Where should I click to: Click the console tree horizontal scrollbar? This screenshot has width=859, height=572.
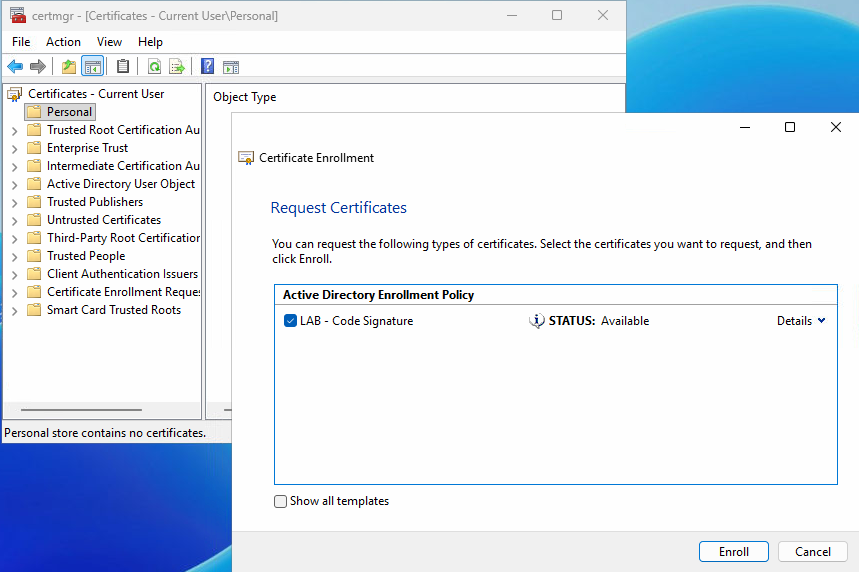click(x=80, y=410)
